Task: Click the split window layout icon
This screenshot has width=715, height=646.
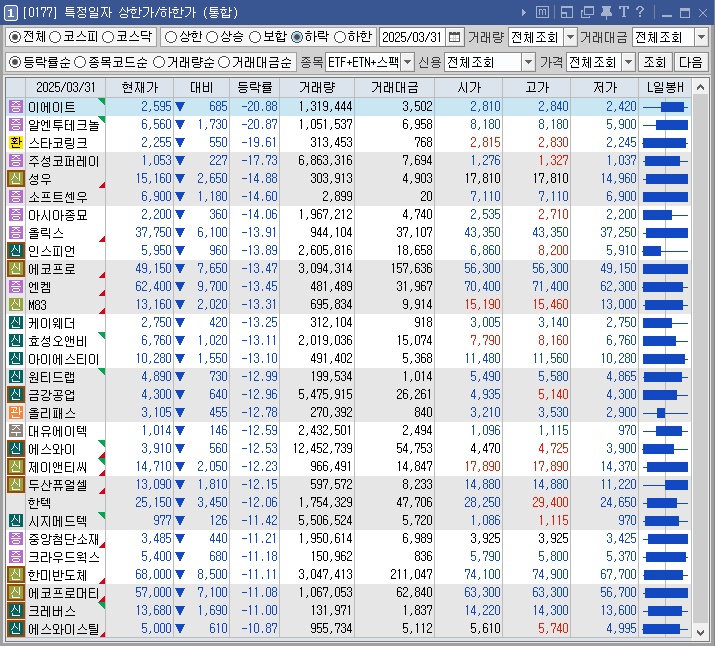Action: point(567,12)
